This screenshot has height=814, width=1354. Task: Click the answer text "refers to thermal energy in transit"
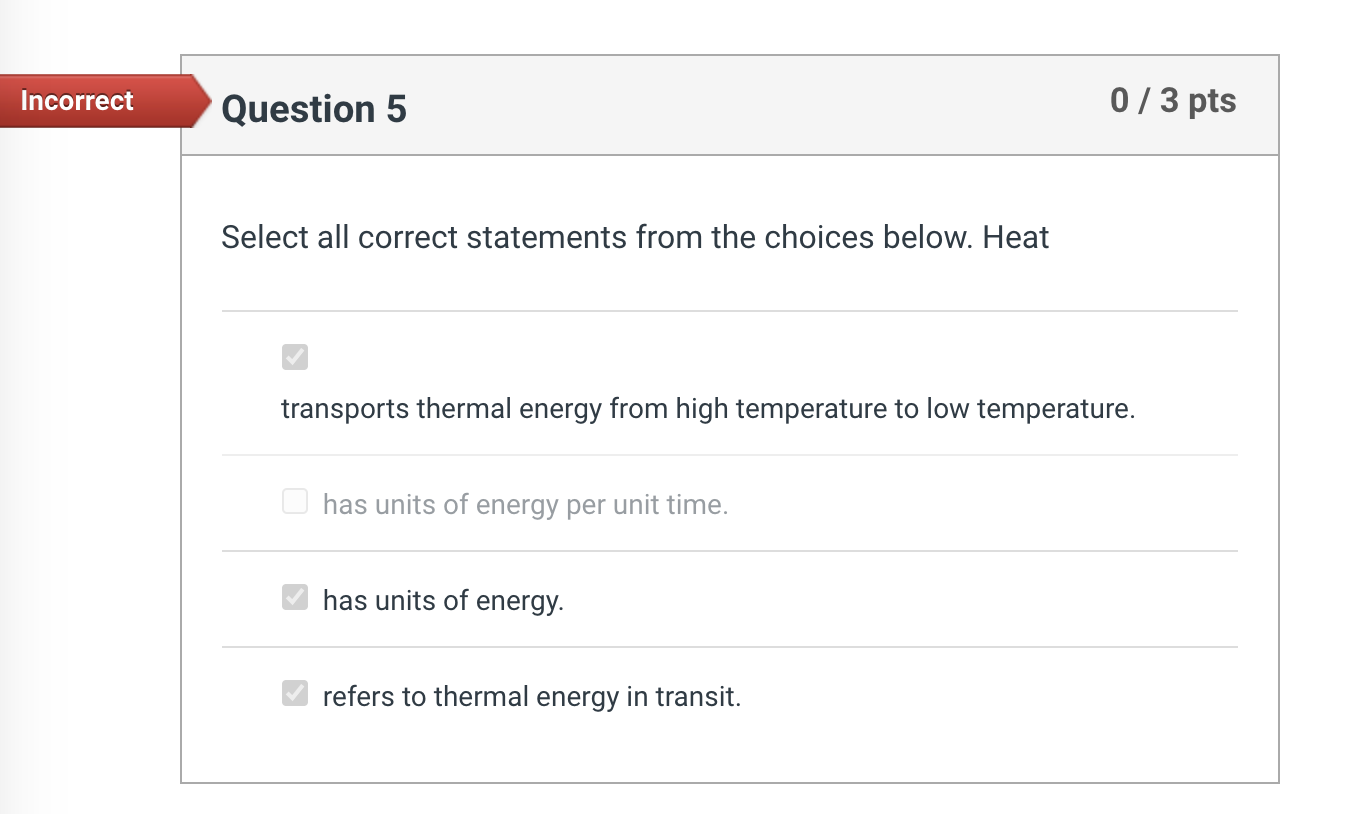coord(532,696)
